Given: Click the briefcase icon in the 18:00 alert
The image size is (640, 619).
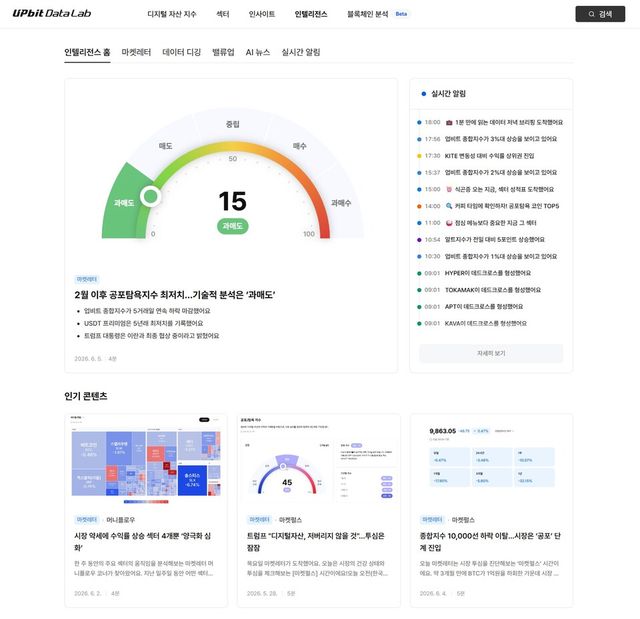Looking at the screenshot, I should click(449, 122).
